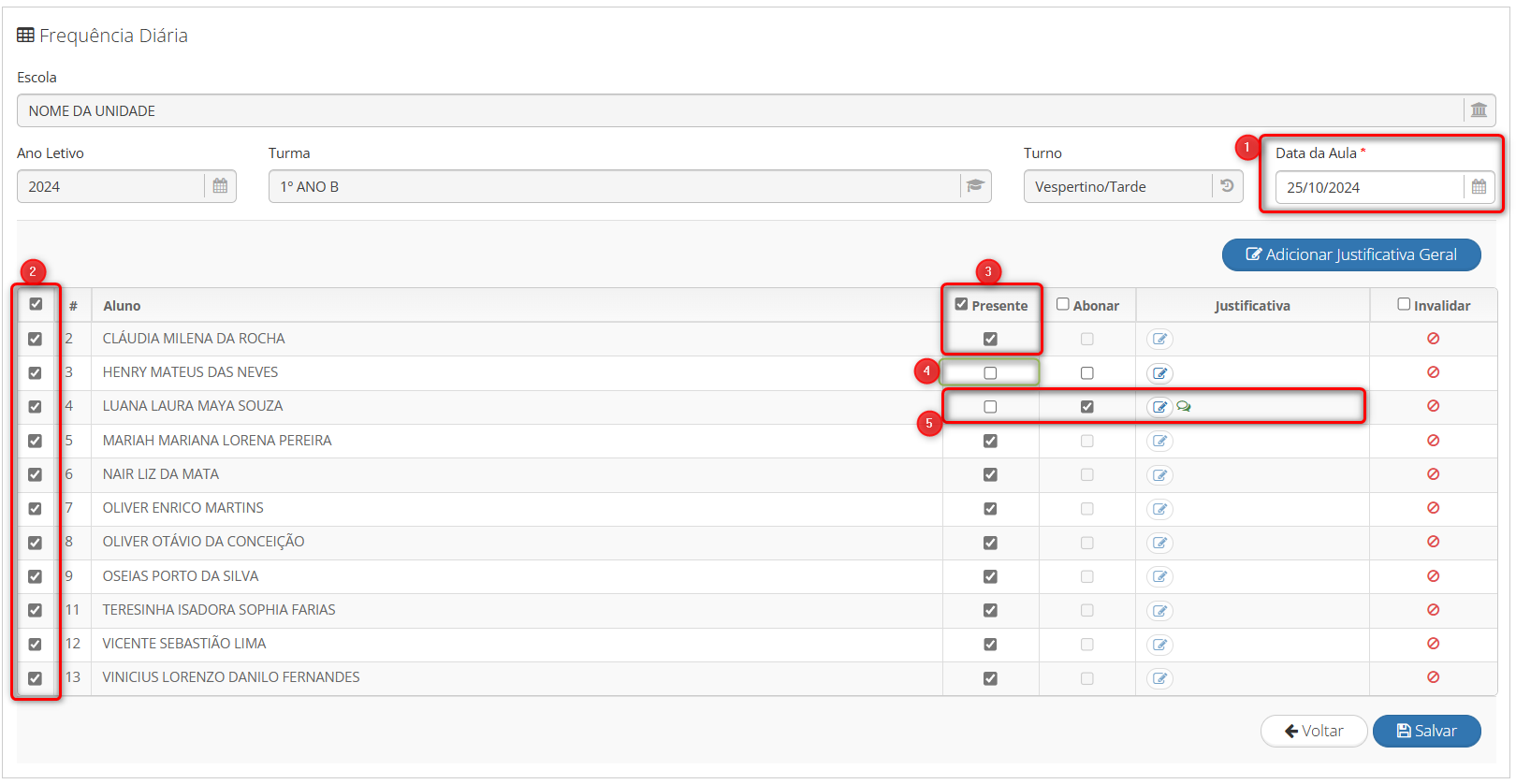
Task: Open calendar icon for Ano Letivo
Action: pos(220,186)
